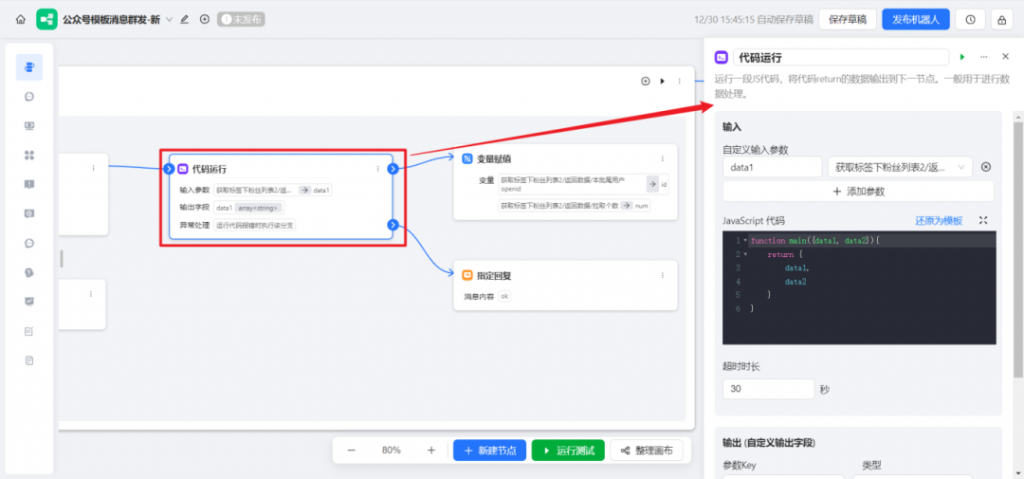Start test with 运行测试 button
The height and width of the screenshot is (479, 1024).
[x=568, y=450]
